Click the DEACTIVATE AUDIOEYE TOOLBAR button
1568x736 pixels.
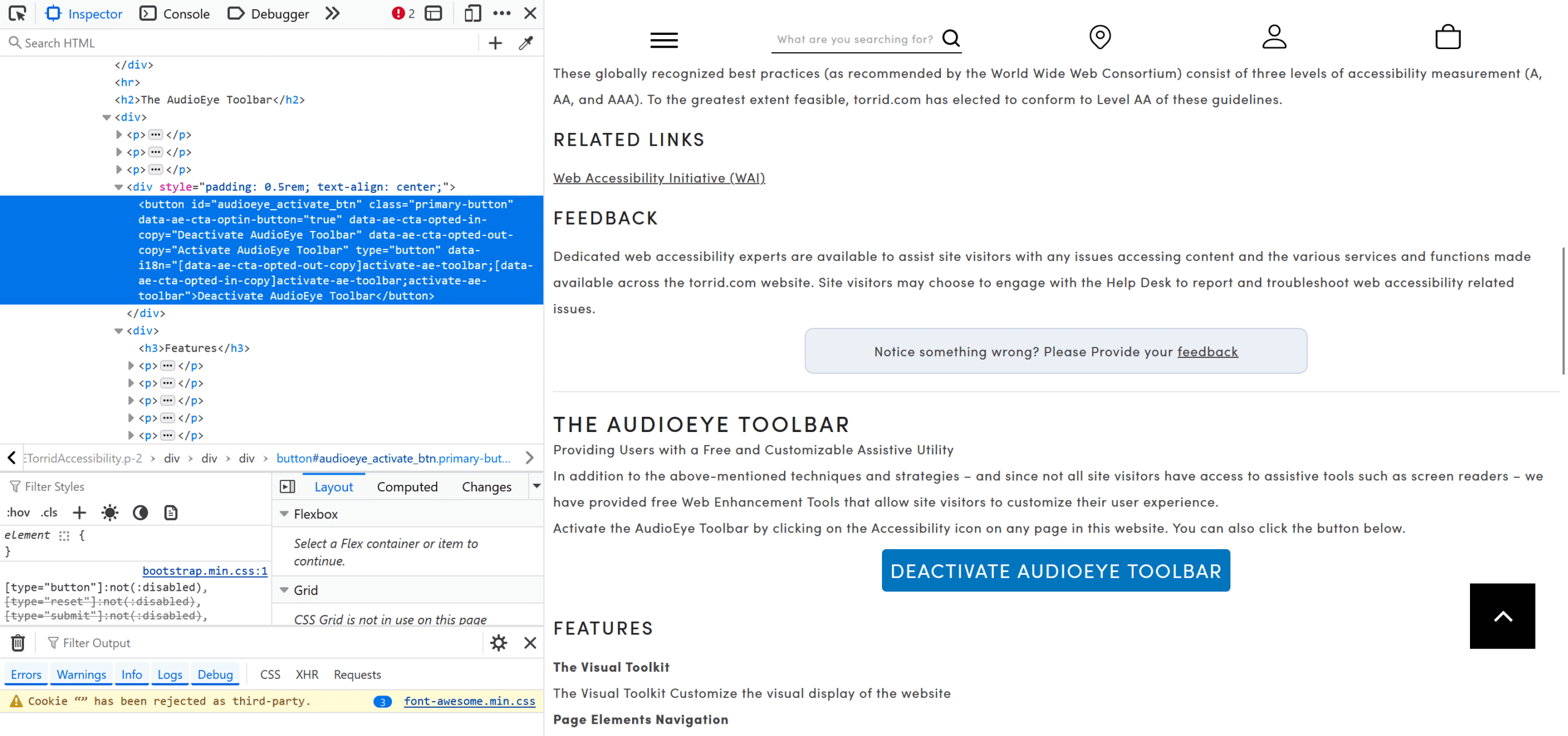pyautogui.click(x=1055, y=570)
